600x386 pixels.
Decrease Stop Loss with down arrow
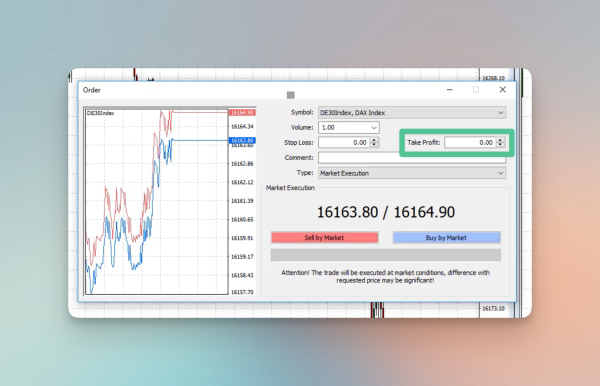click(x=375, y=145)
